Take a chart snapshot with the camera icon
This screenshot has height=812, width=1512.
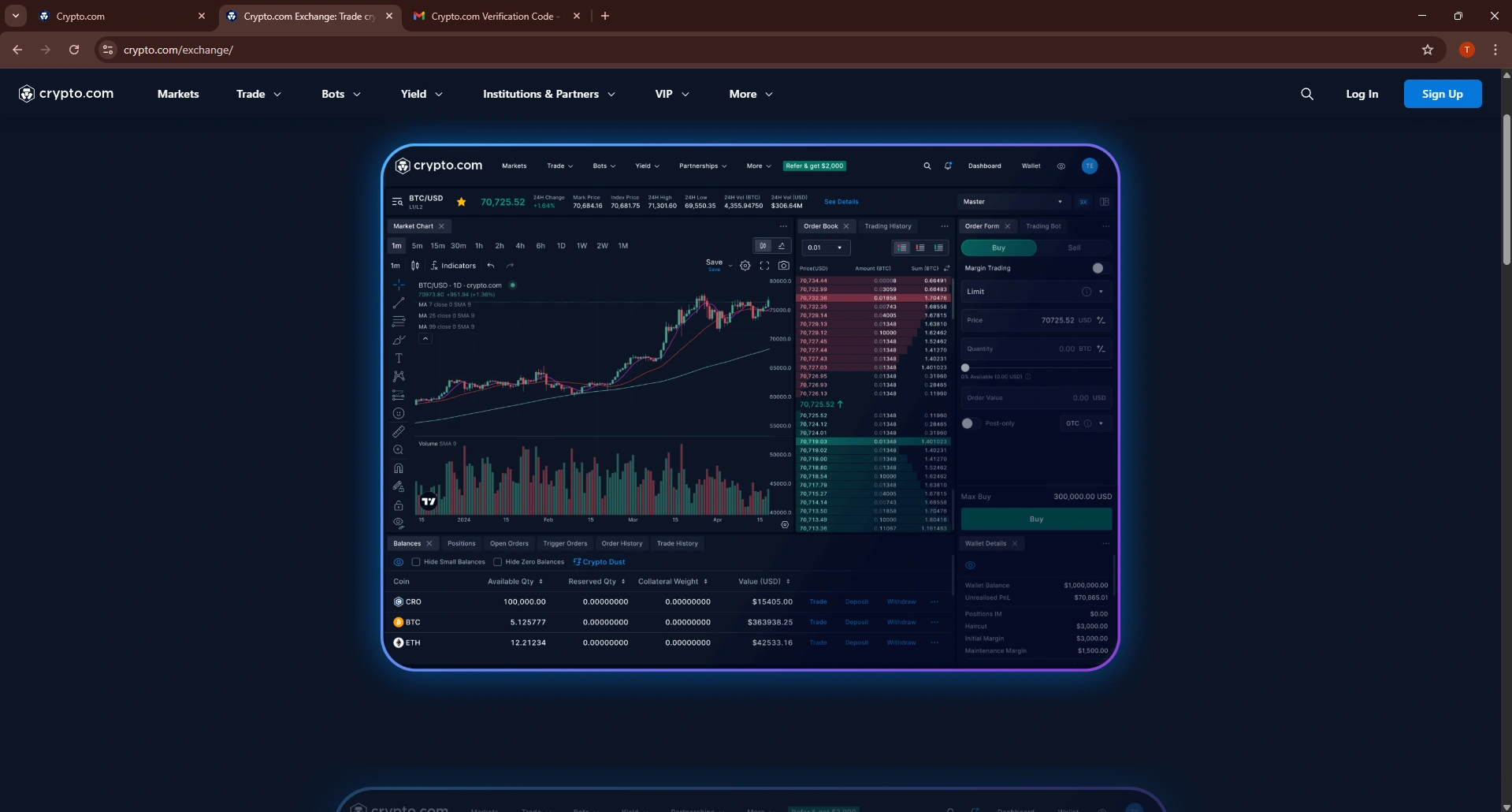[784, 266]
